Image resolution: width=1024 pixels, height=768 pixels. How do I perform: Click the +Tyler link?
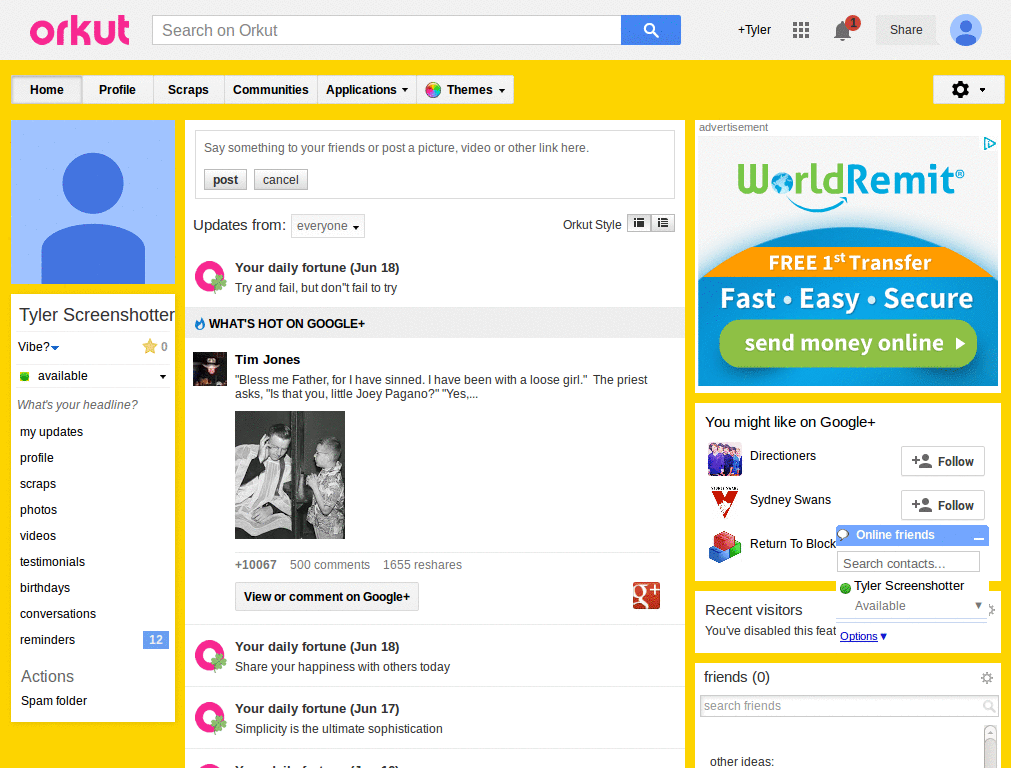[754, 30]
